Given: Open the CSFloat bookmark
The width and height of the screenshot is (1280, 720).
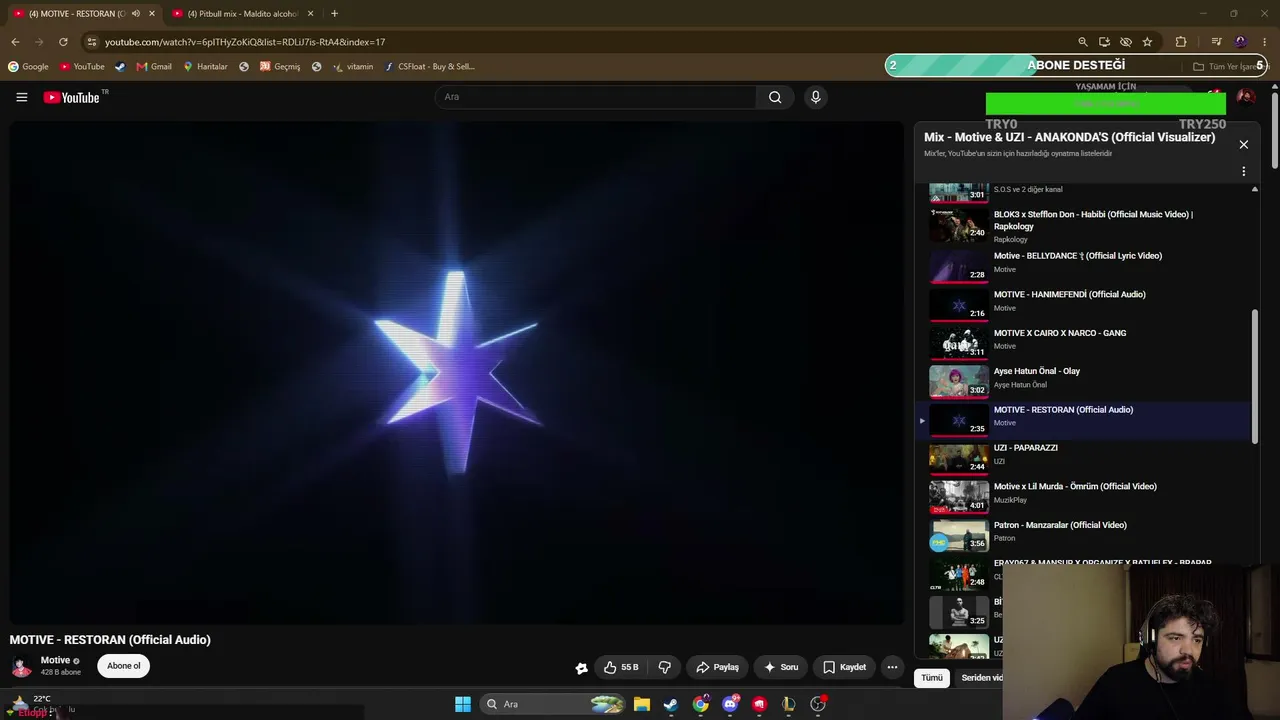Looking at the screenshot, I should point(430,67).
